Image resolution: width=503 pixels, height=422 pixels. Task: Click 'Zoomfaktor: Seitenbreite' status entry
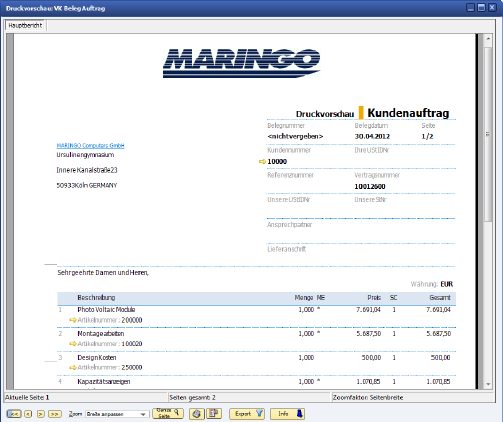(x=368, y=397)
